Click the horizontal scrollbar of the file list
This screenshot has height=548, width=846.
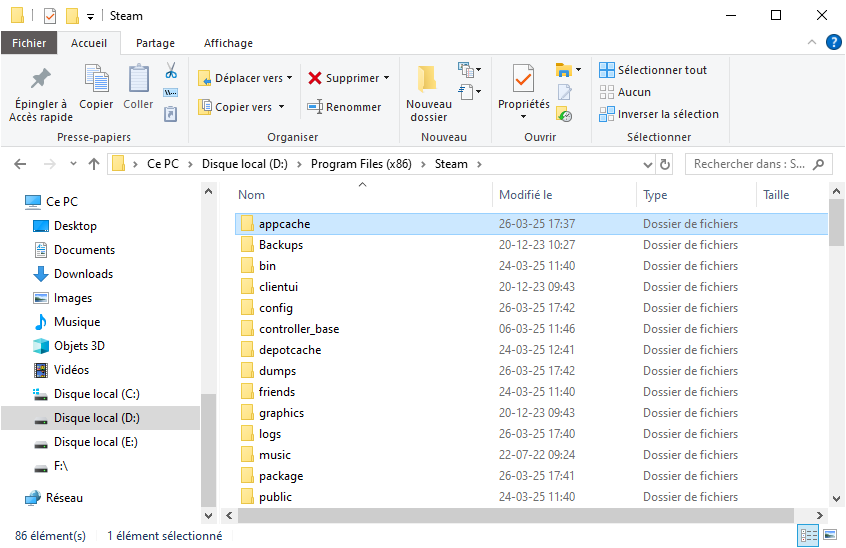click(515, 516)
